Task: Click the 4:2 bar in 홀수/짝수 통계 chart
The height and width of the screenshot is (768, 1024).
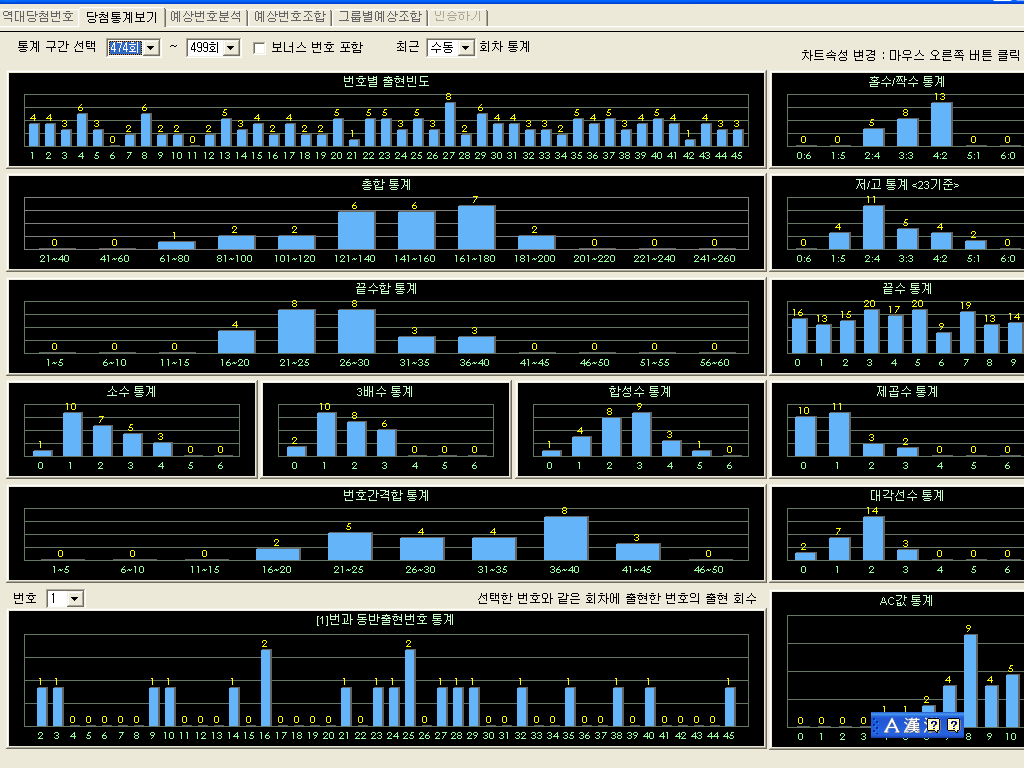Action: 941,125
